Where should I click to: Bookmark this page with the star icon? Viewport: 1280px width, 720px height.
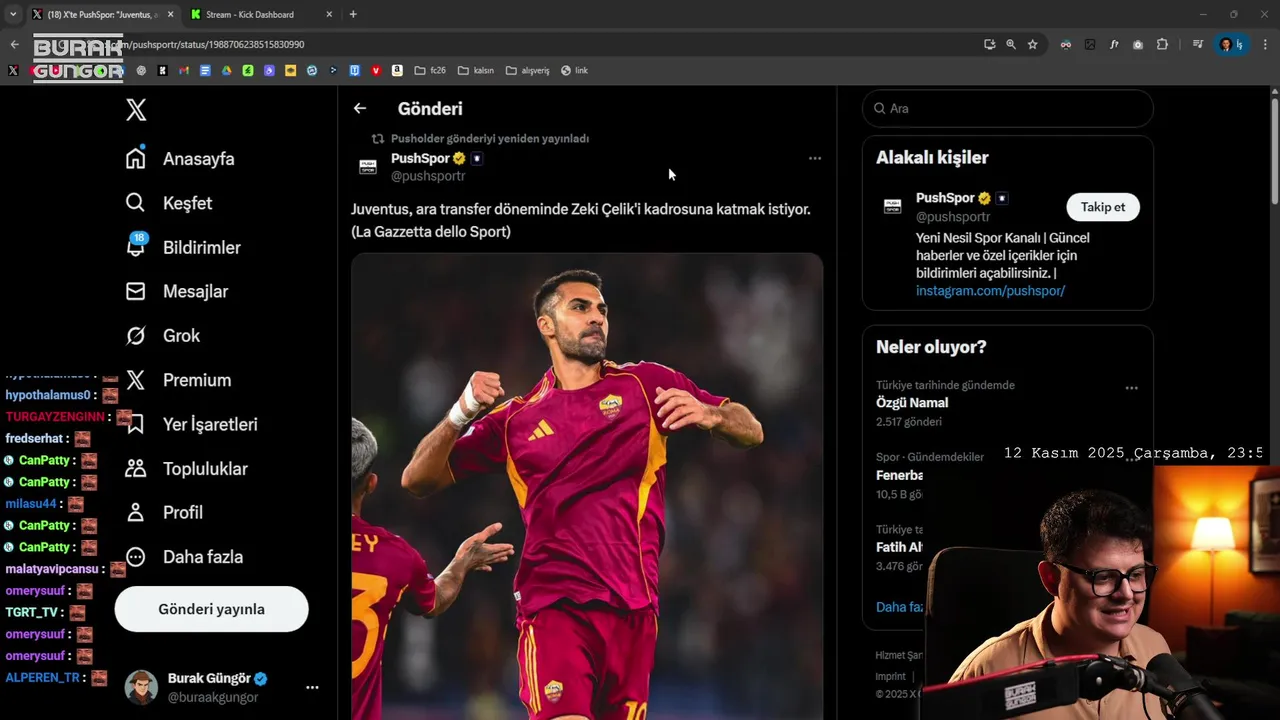click(1033, 44)
